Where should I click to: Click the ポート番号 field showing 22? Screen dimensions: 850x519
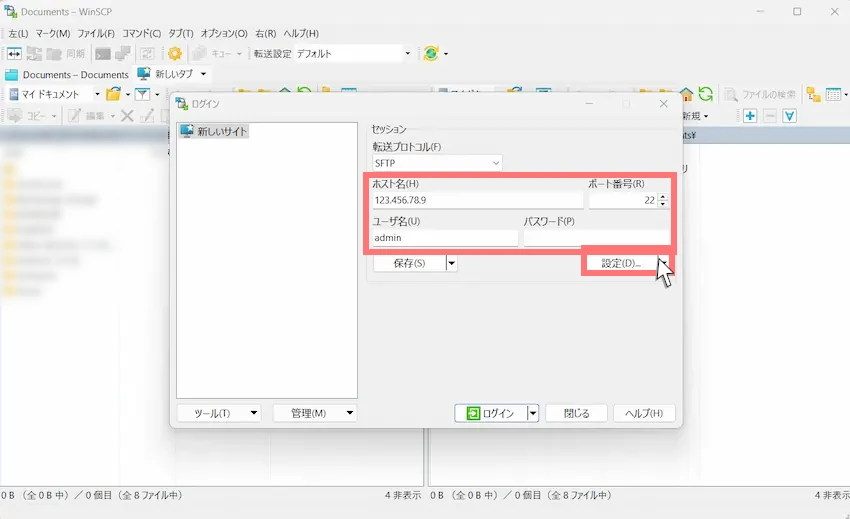[x=623, y=200]
